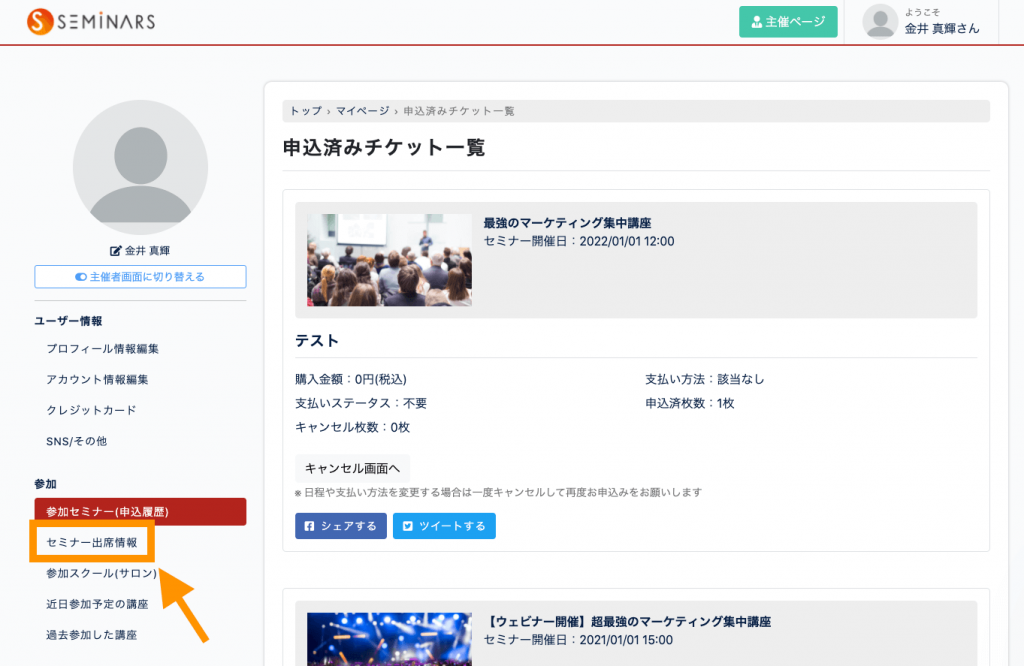
Task: Click the セミナー開催日：2022/01/01 12:00 text
Action: pos(579,242)
